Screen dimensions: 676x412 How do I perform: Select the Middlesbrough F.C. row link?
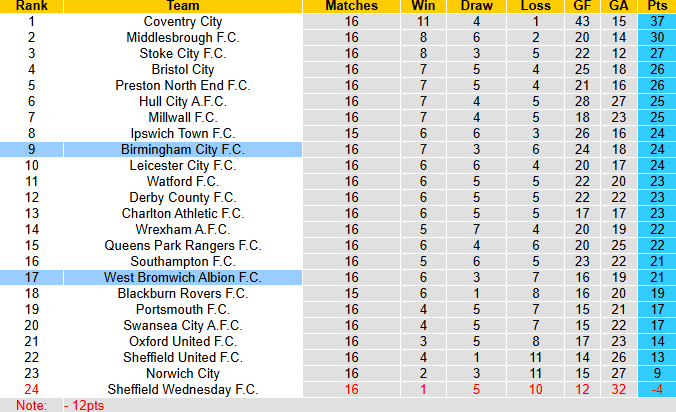pyautogui.click(x=183, y=37)
